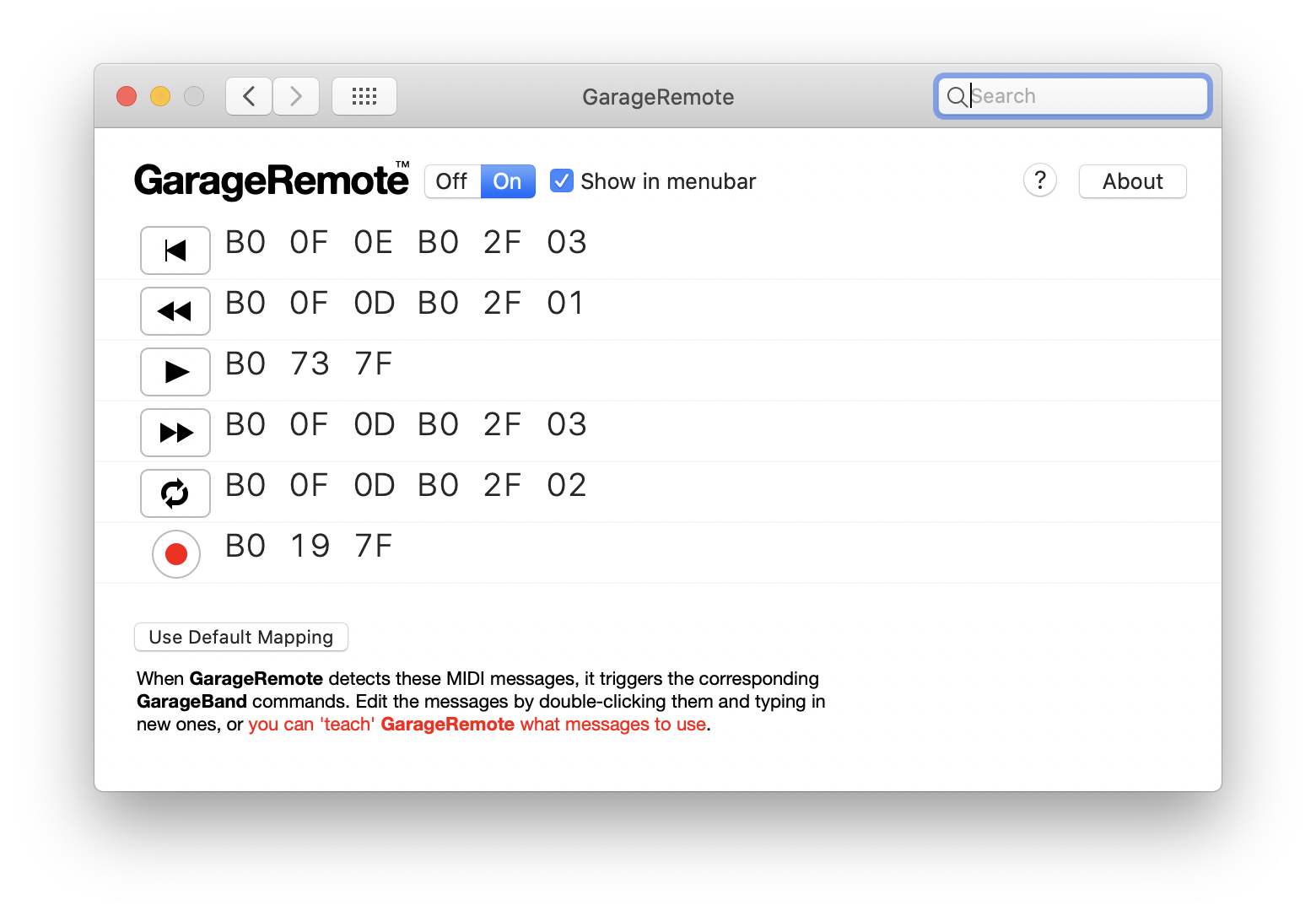1316x916 pixels.
Task: Go forward with the right chevron
Action: [296, 96]
